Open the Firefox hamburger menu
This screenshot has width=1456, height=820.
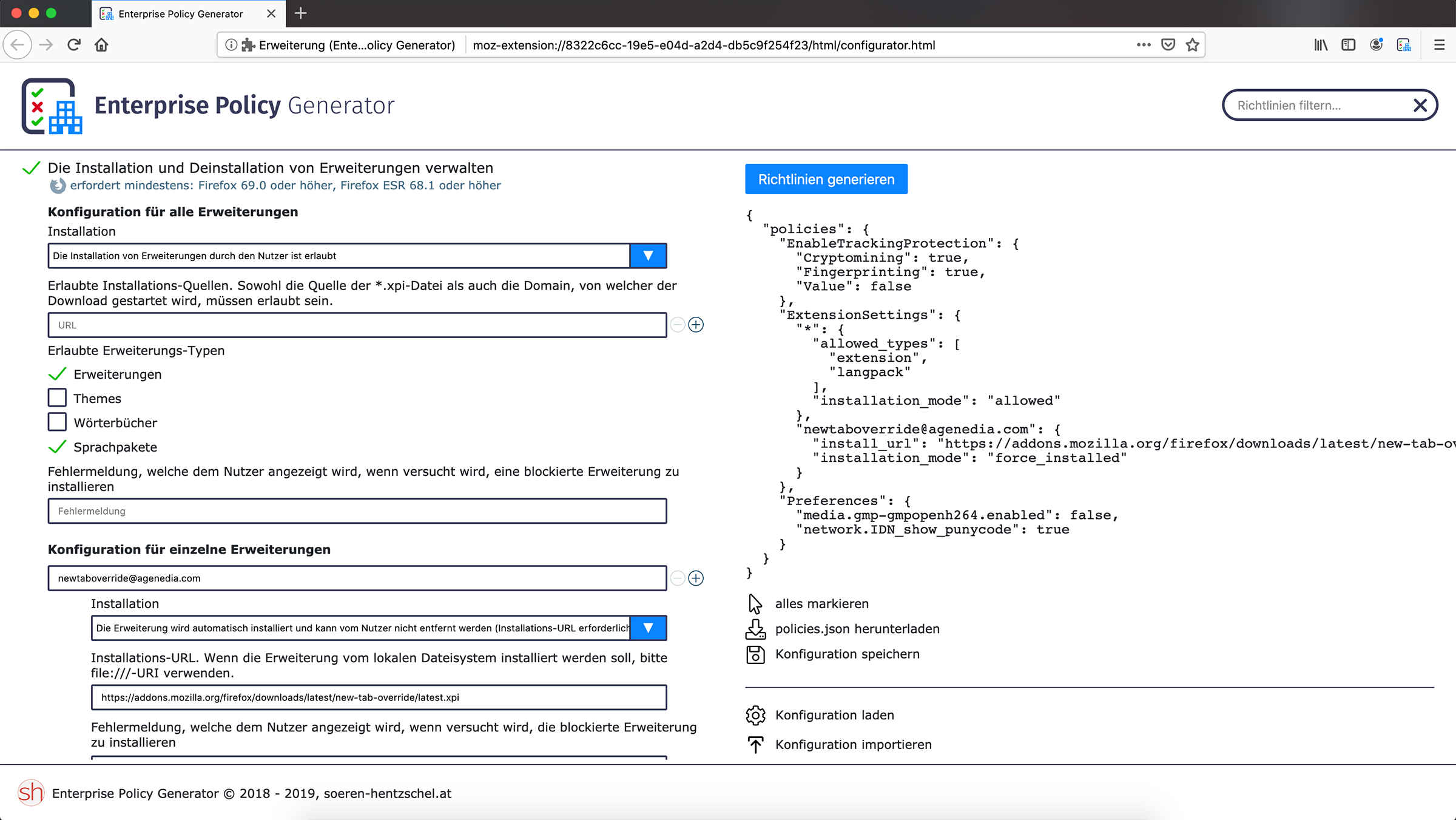[x=1439, y=45]
